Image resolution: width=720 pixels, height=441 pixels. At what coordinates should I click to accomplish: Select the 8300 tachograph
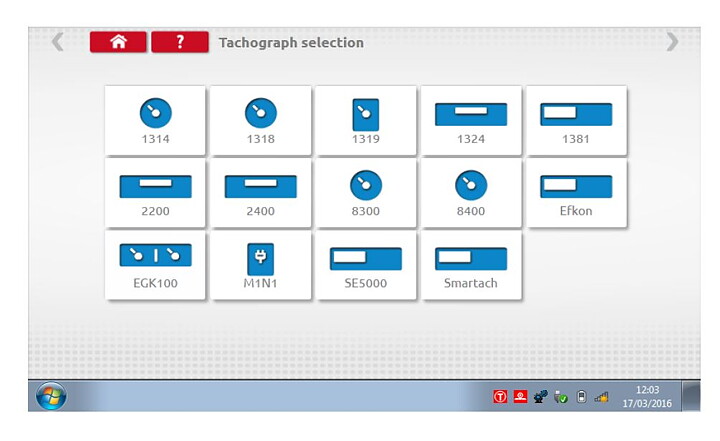click(x=366, y=192)
